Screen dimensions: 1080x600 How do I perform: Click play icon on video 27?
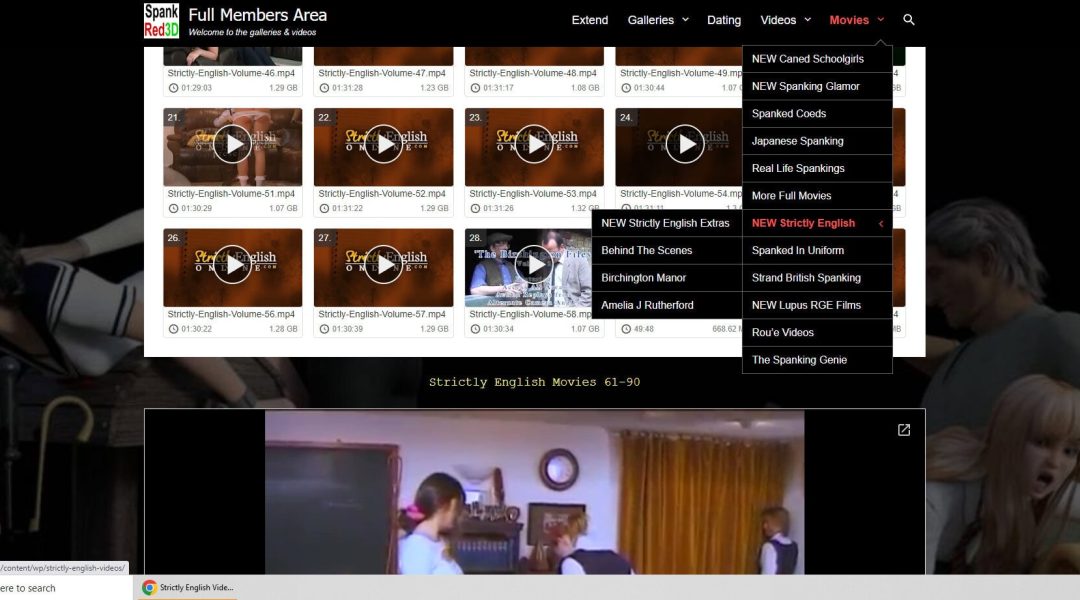(x=383, y=265)
